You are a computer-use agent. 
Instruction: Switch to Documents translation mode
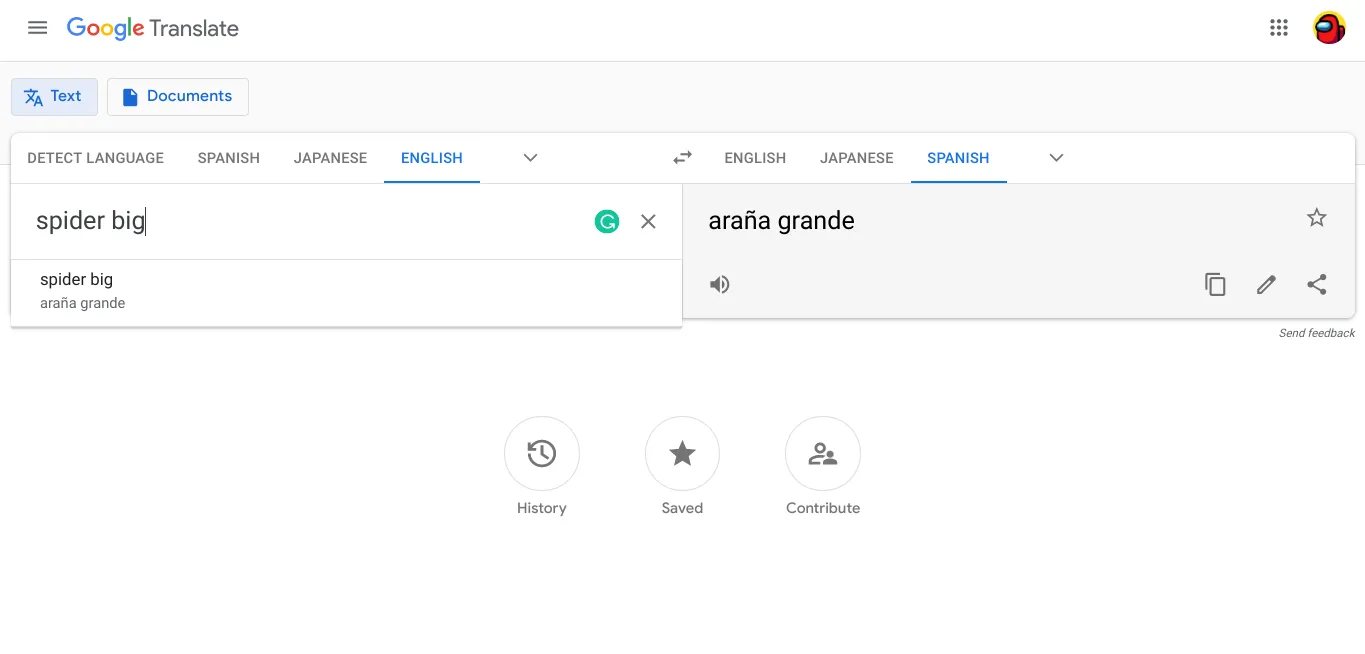(x=178, y=97)
